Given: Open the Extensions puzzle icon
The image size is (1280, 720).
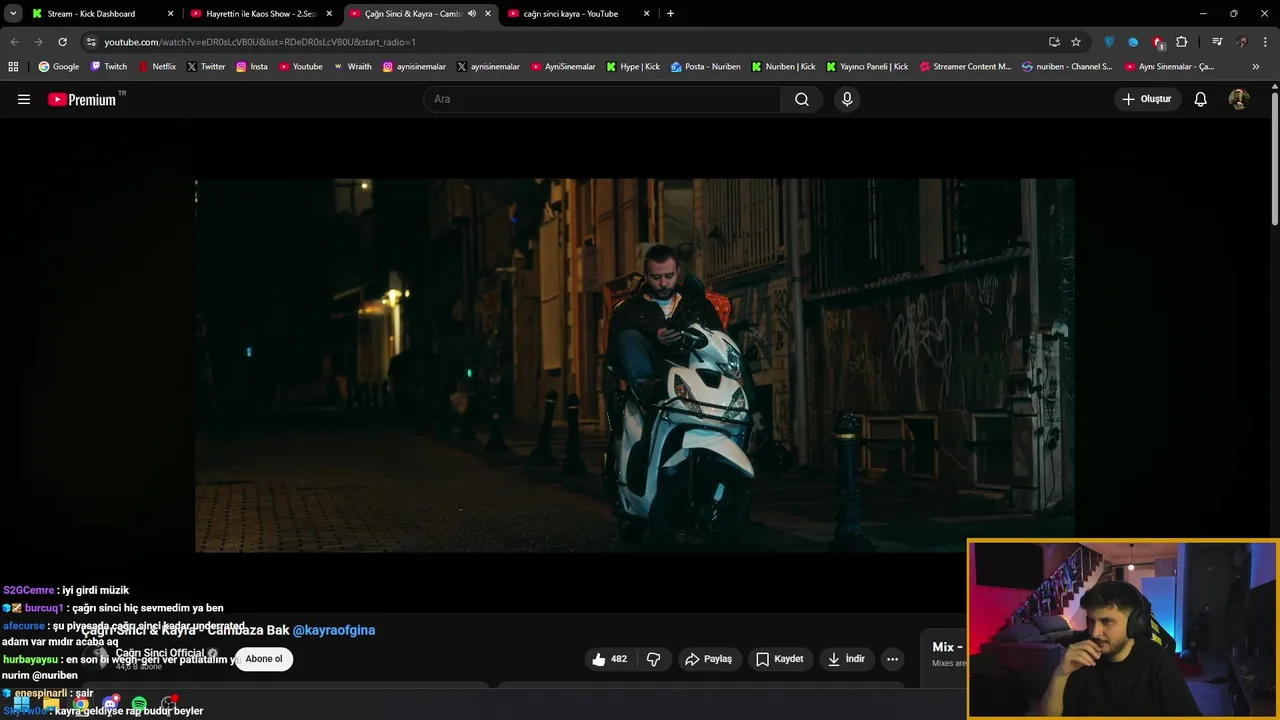Looking at the screenshot, I should coord(1182,42).
